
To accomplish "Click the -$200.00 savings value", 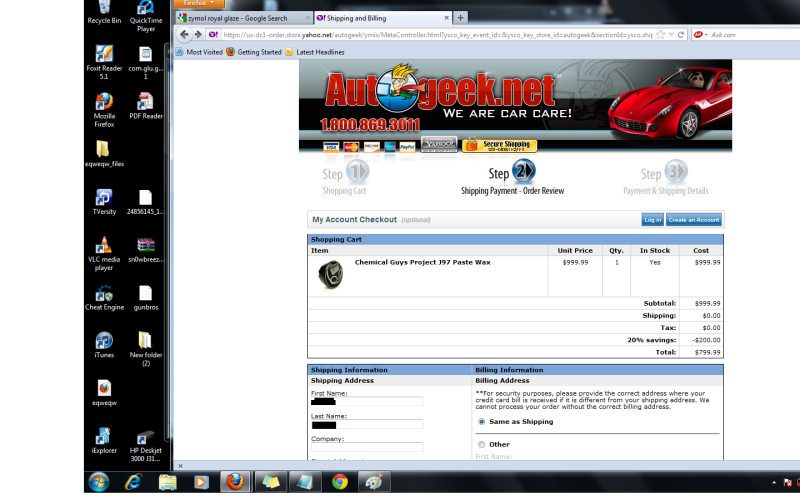I will click(706, 340).
